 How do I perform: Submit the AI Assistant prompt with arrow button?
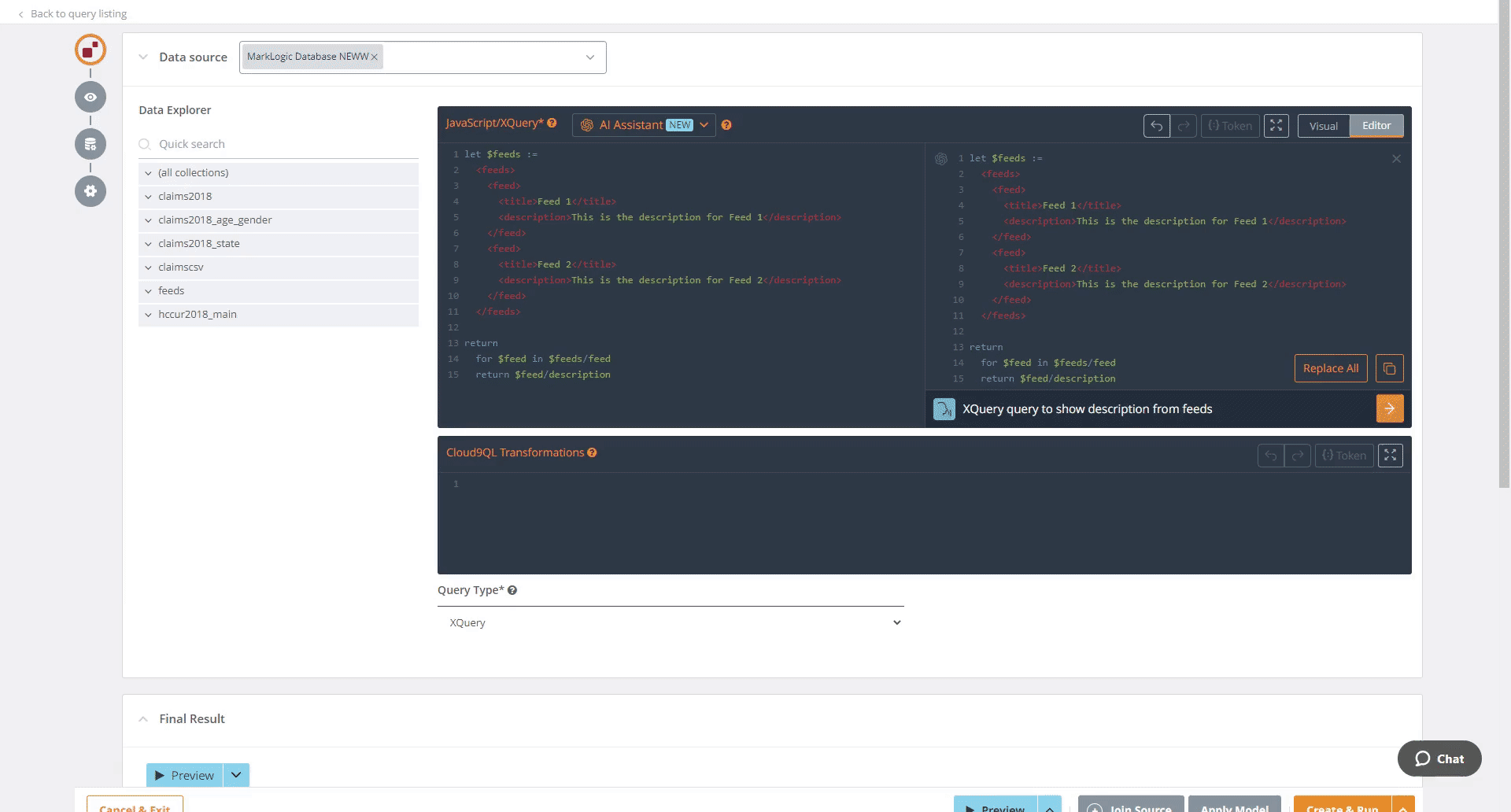(x=1390, y=408)
